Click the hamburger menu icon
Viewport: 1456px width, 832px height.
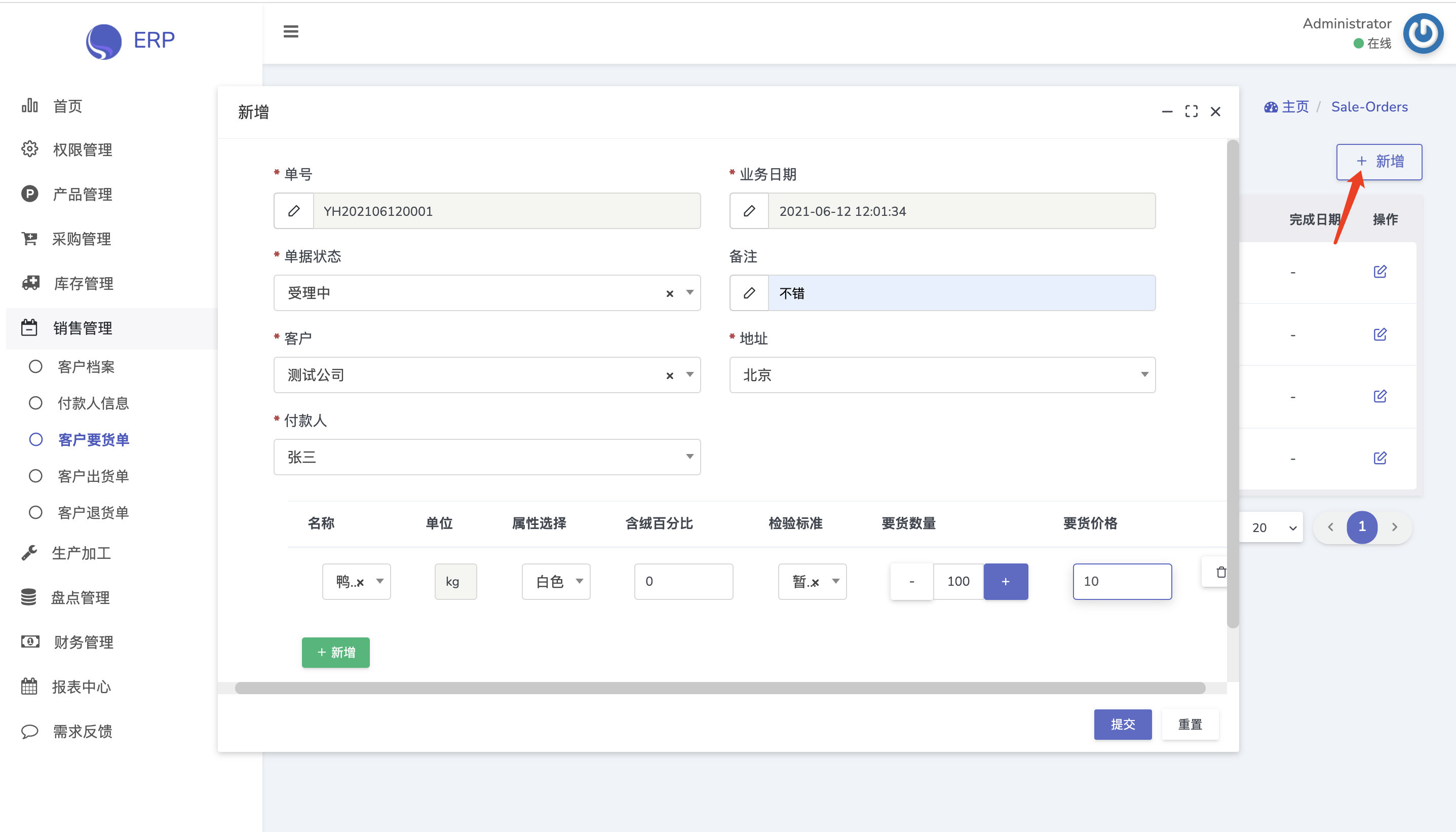point(291,31)
